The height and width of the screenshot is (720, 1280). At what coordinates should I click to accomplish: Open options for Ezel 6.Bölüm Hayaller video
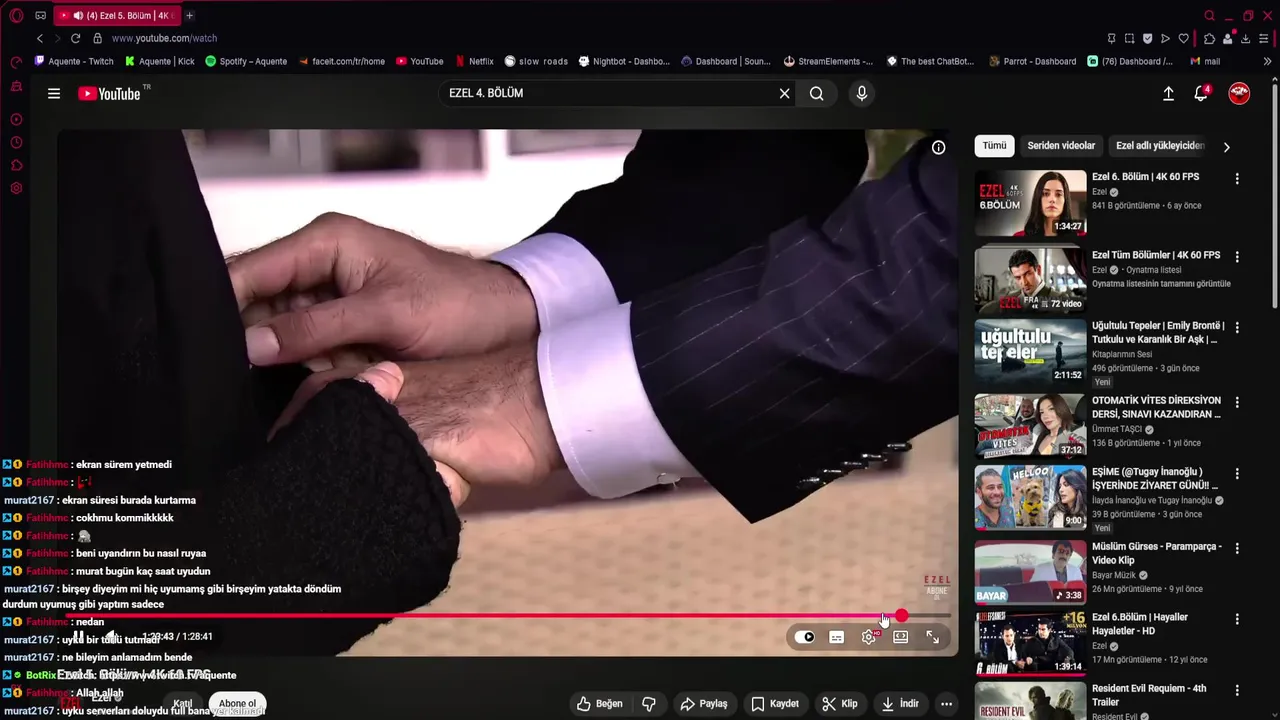pos(1237,620)
